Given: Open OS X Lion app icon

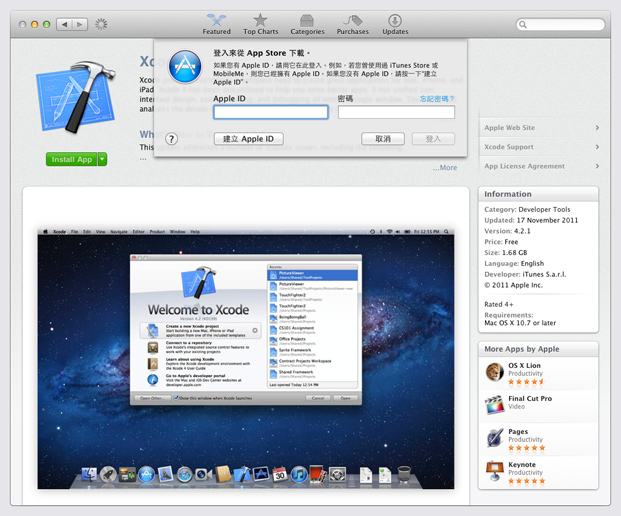Looking at the screenshot, I should (495, 372).
